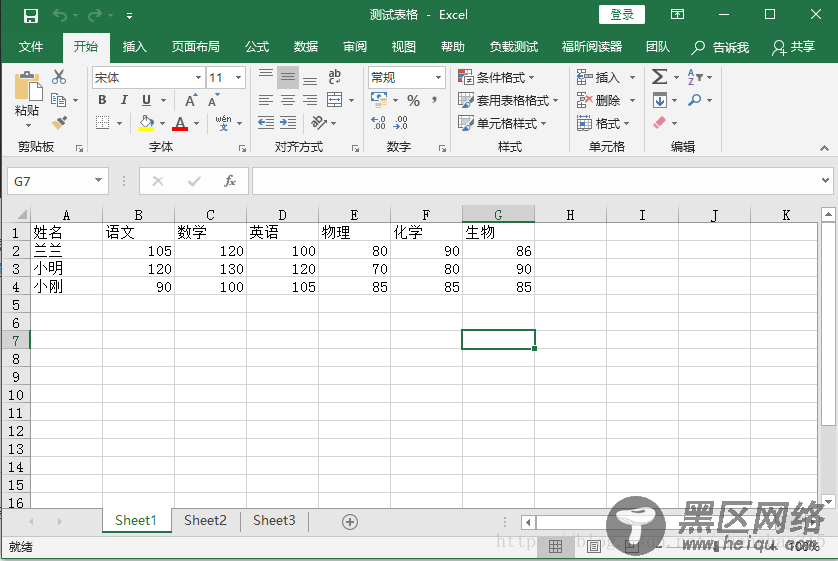
Task: Click decrease indent icon
Action: (x=266, y=123)
